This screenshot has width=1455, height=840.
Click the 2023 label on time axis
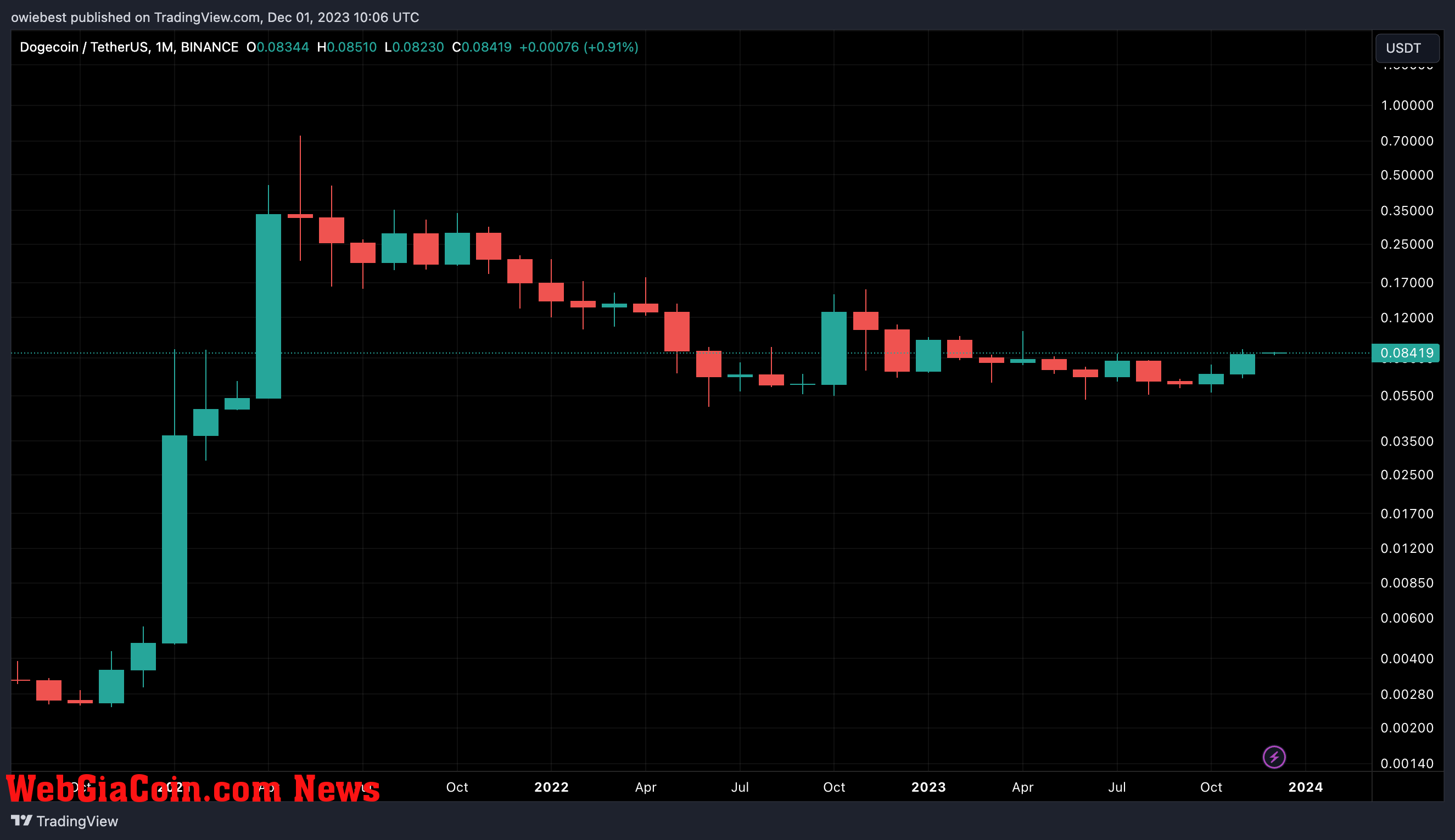point(928,787)
